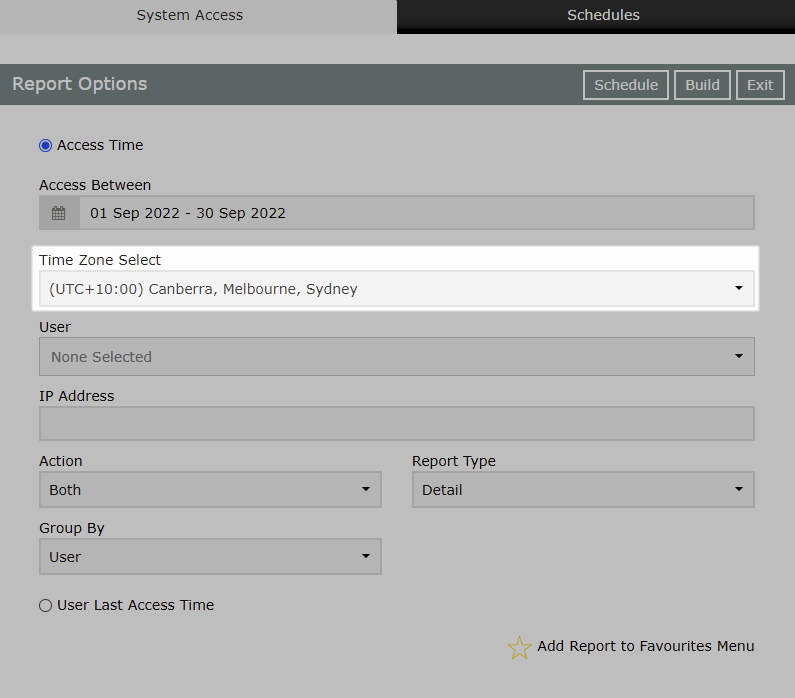Click inside the IP Address field
The image size is (795, 698).
(x=397, y=423)
